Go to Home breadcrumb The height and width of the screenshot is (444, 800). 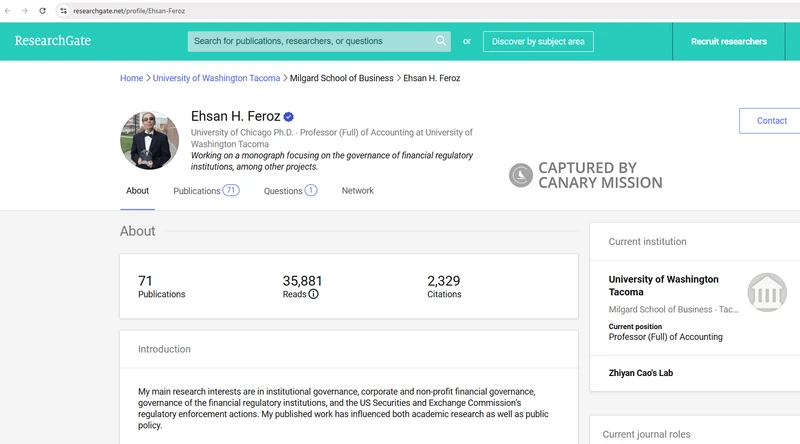[x=131, y=78]
